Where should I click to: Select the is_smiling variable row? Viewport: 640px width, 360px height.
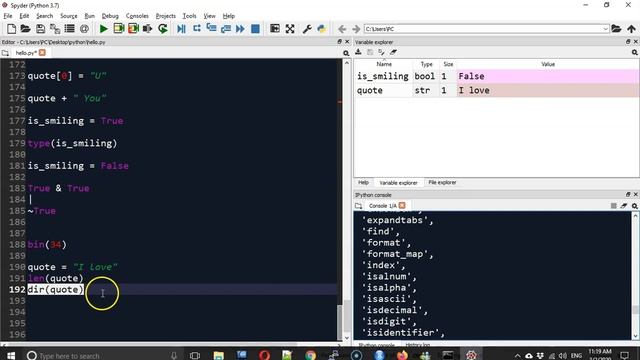[496, 76]
